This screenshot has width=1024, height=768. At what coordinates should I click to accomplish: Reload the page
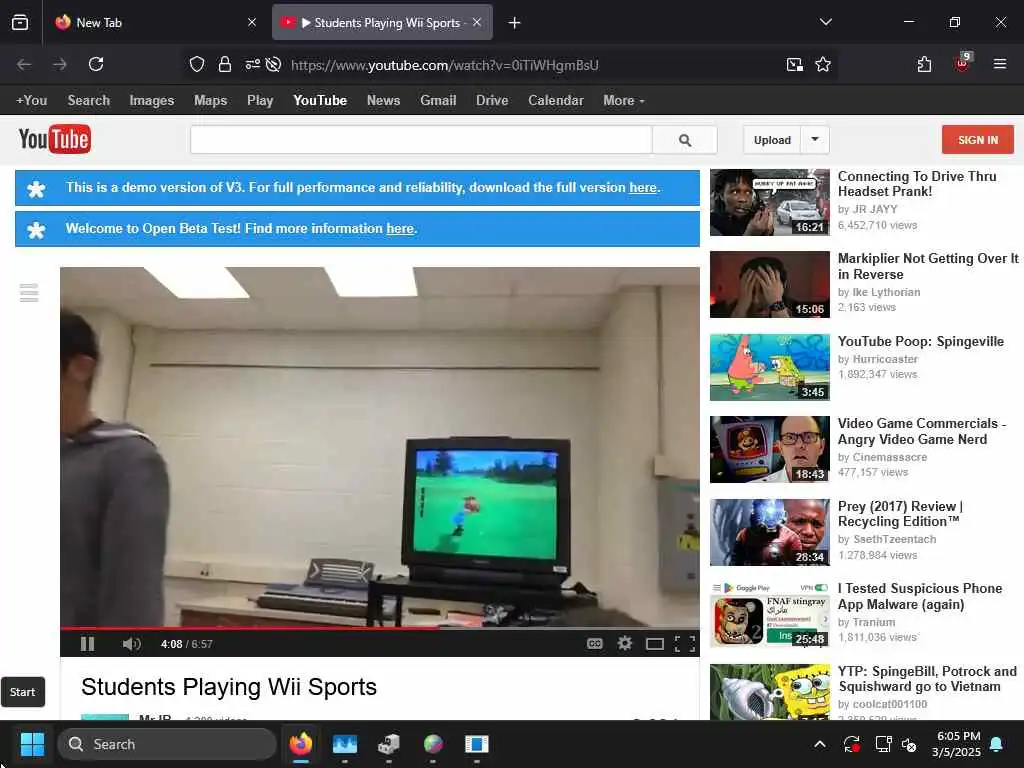tap(96, 64)
